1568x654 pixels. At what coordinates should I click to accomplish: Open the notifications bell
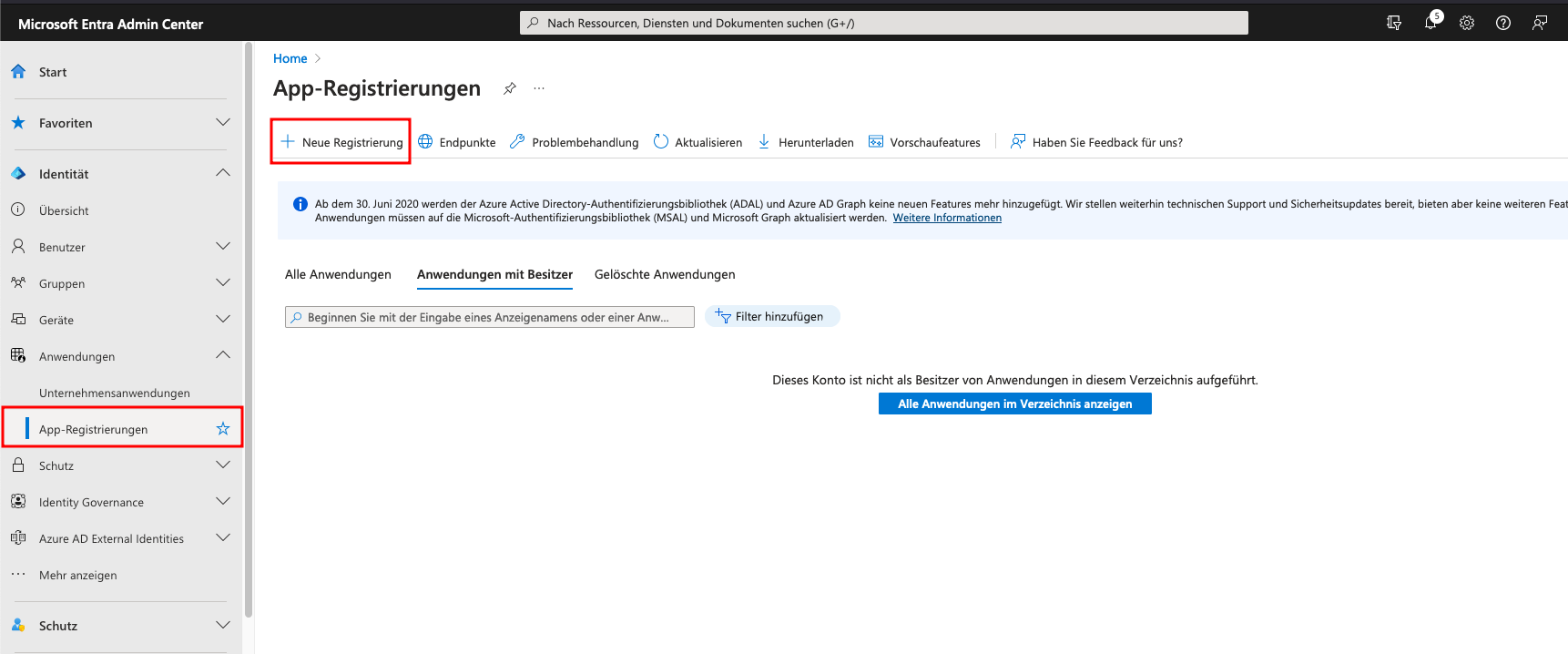click(x=1431, y=23)
